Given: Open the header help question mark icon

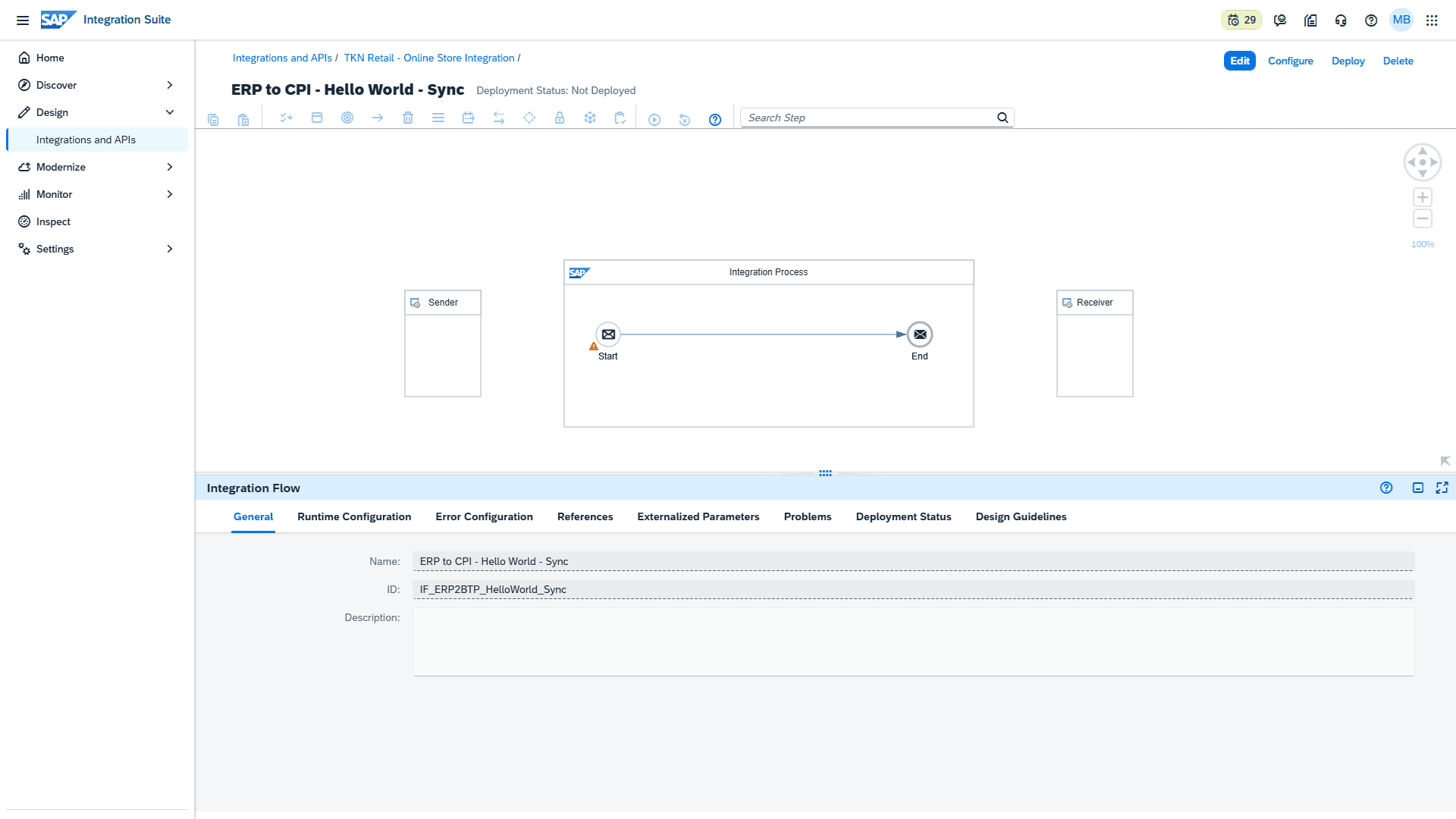Looking at the screenshot, I should click(1371, 20).
